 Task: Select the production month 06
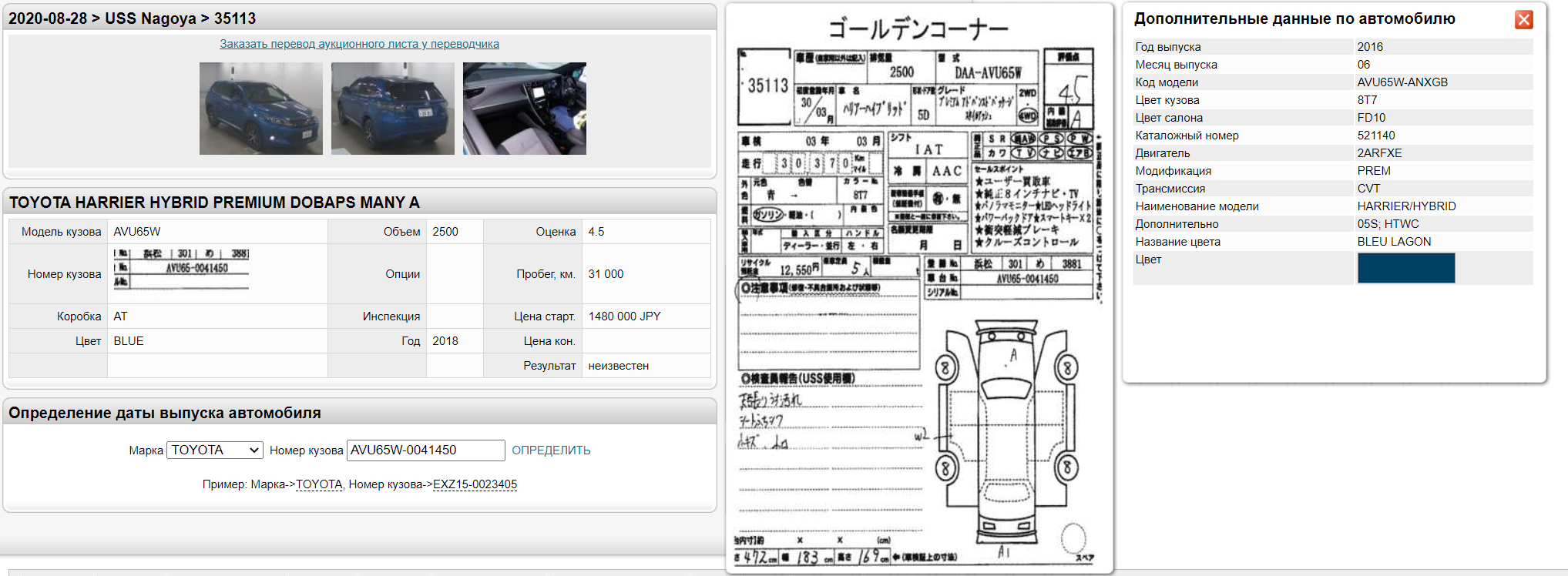[1363, 65]
